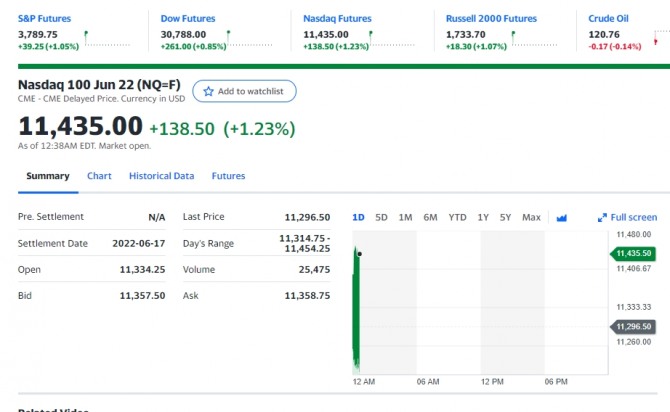Set chart range to YTD
This screenshot has width=670, height=412.
point(457,217)
